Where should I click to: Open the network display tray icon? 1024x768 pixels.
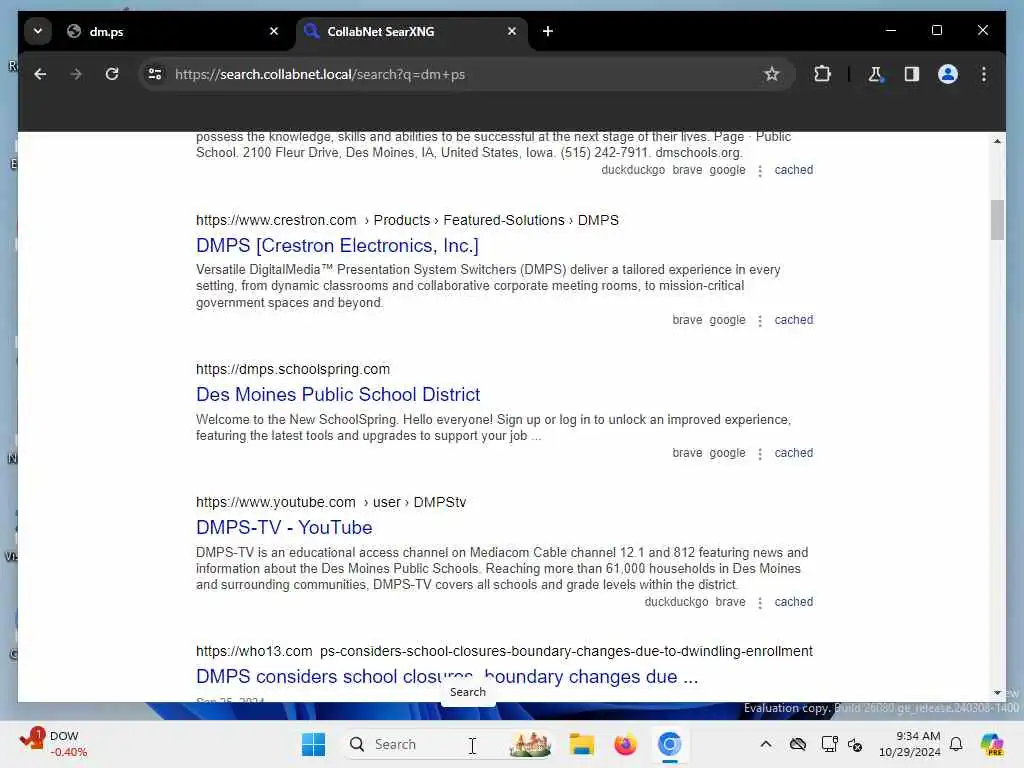829,744
